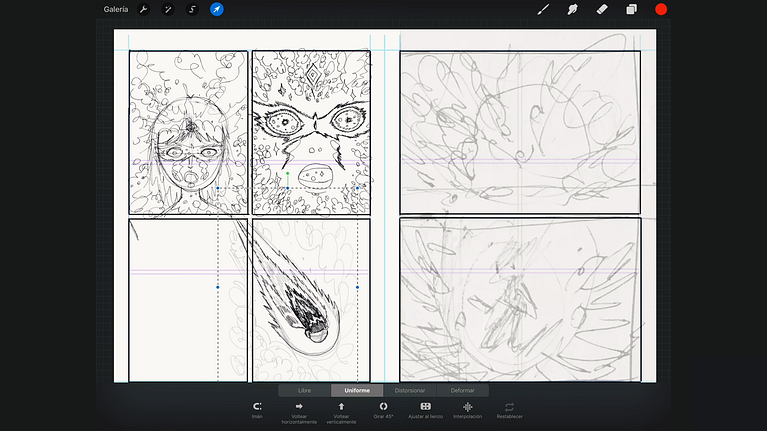Activate the Selection tool
Viewport: 767px width, 431px height.
(x=192, y=10)
